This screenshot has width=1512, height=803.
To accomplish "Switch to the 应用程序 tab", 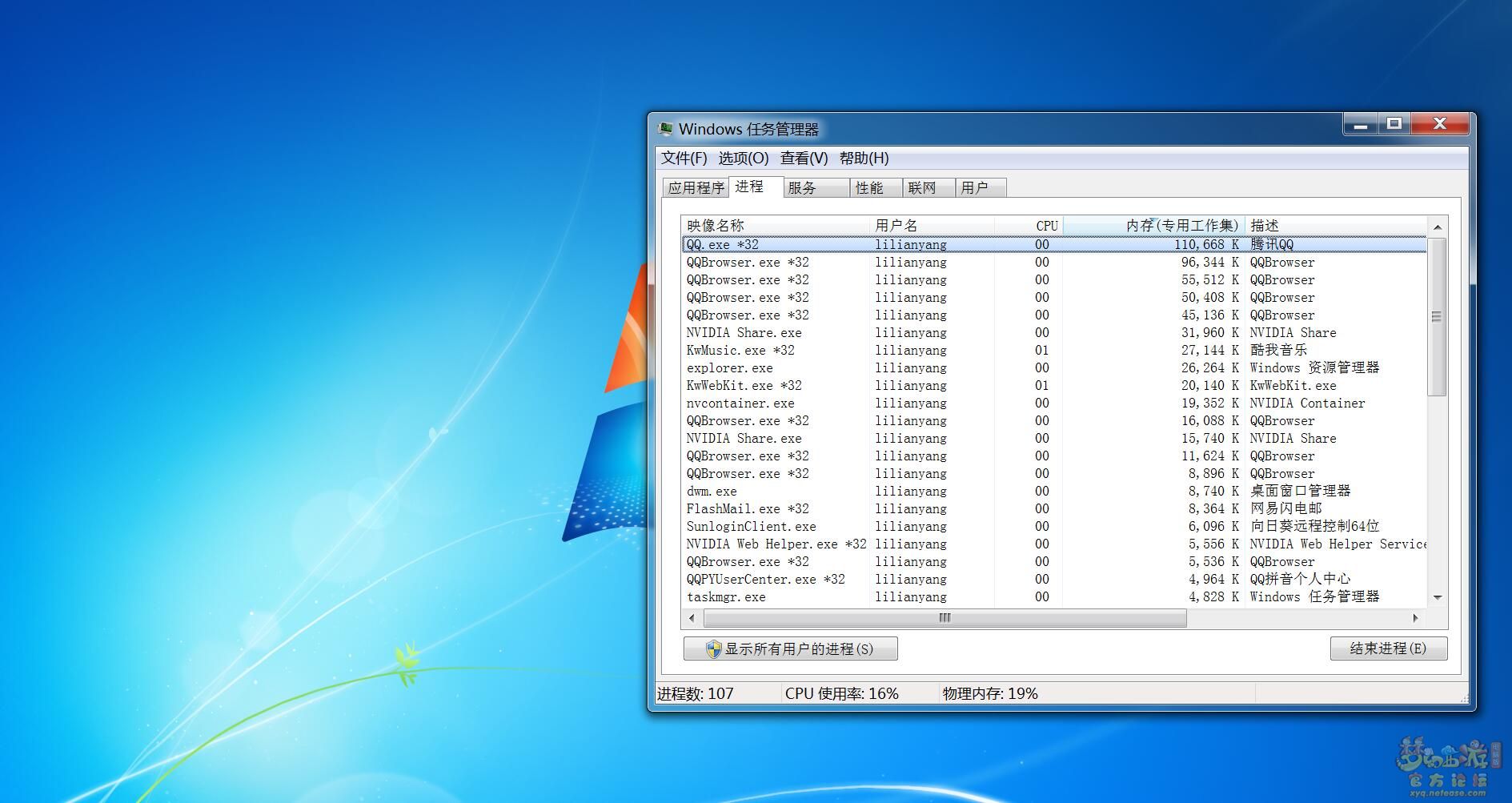I will point(696,188).
